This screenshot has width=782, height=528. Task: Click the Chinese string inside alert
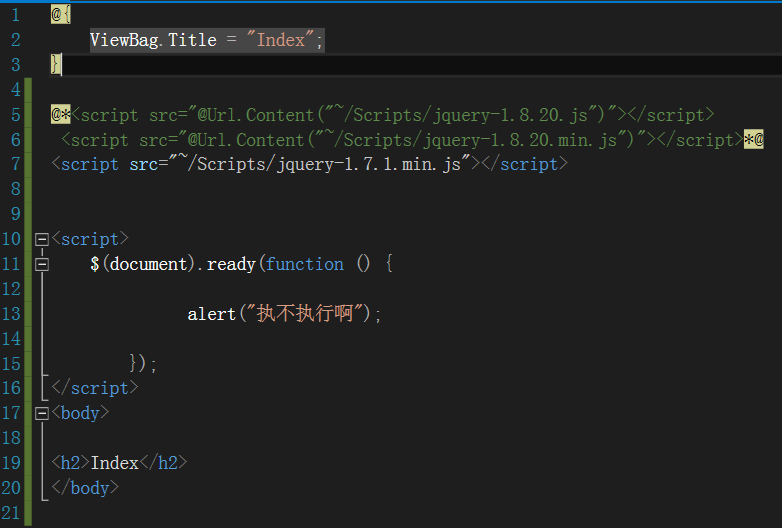(x=305, y=314)
